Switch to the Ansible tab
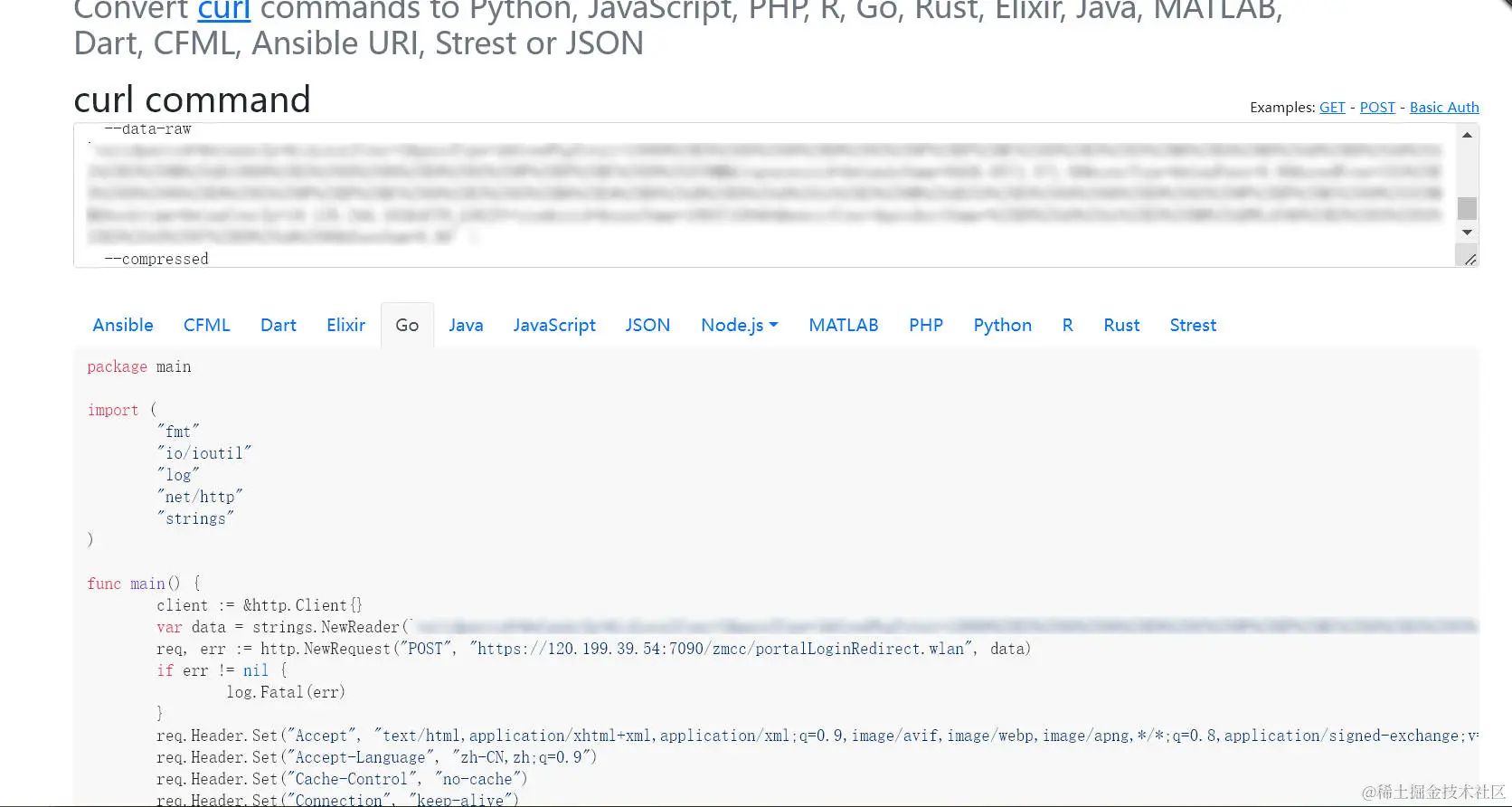Screen dimensions: 1512x807 pos(123,325)
